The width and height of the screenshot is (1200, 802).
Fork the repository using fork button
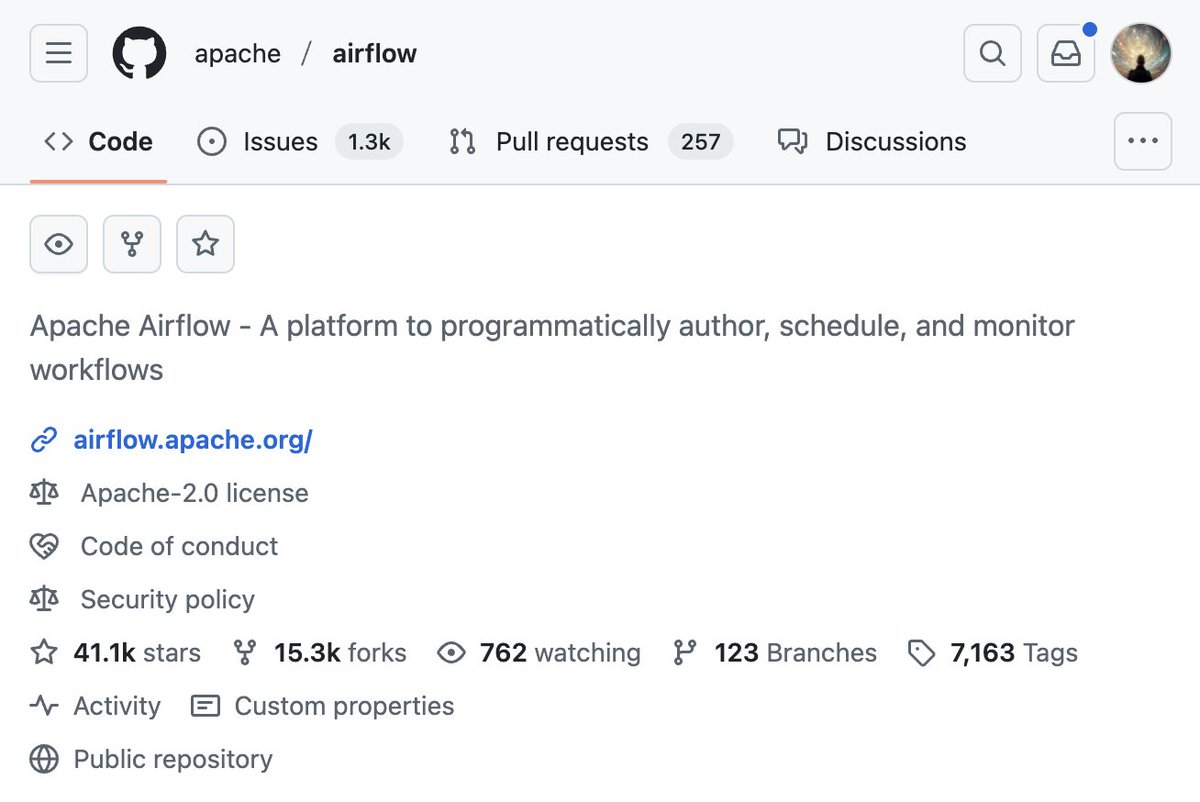(x=132, y=244)
